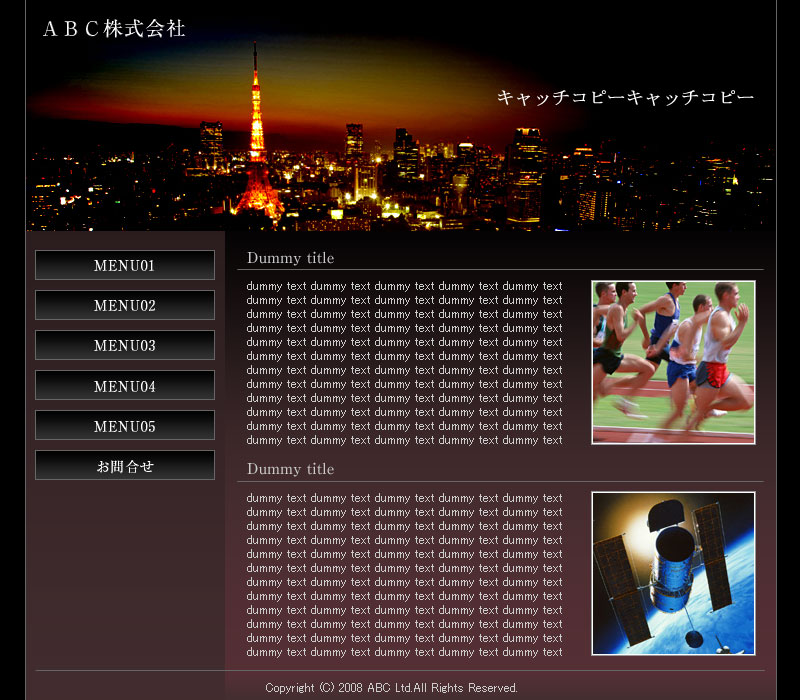Click the Tokyo Tower night header image
The height and width of the screenshot is (700, 800).
click(401, 116)
